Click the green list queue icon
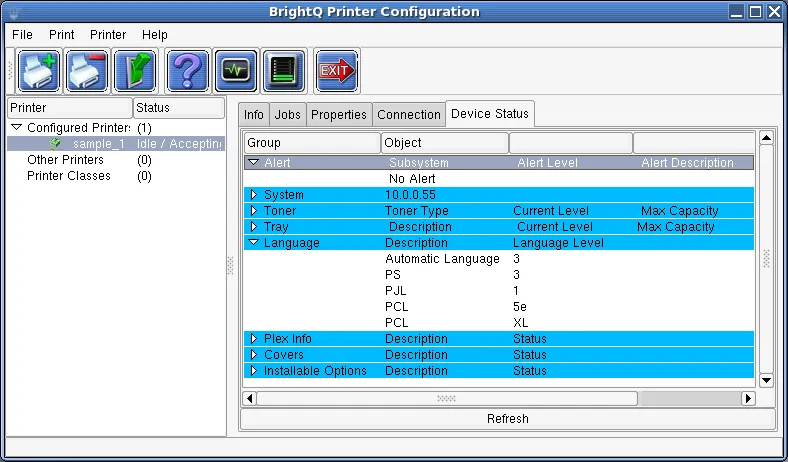Screen dimensions: 788x462 284,71
